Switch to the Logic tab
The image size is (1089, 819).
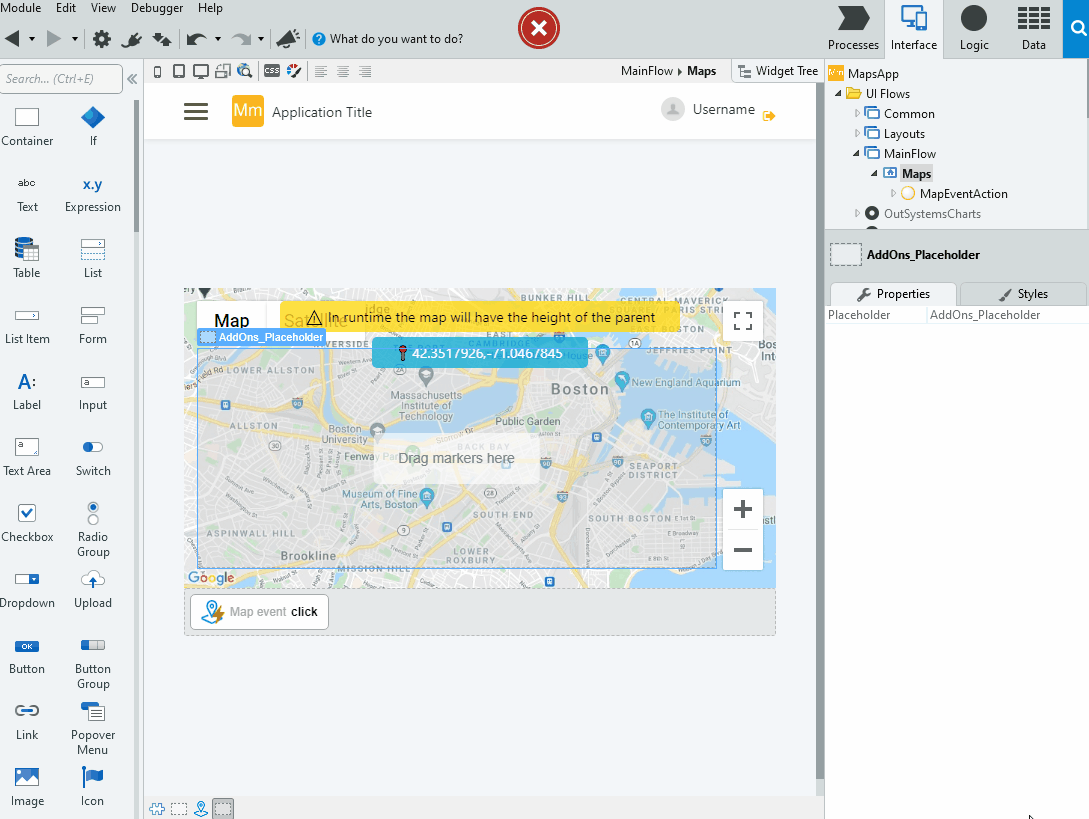pos(974,28)
